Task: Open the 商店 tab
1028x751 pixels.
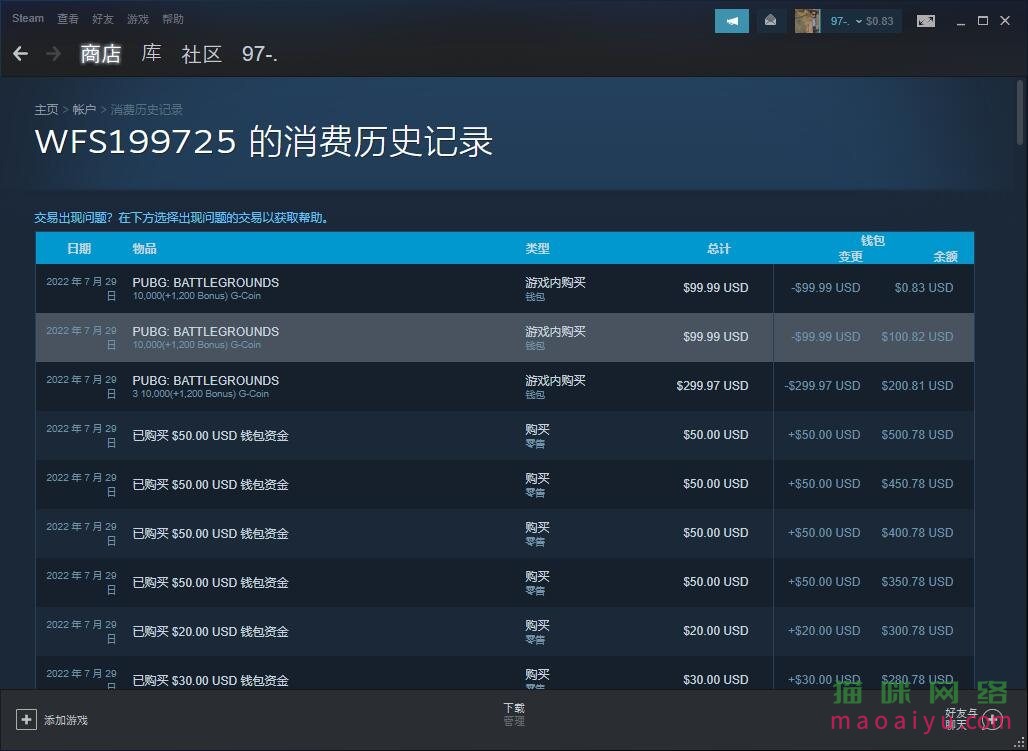Action: (x=100, y=54)
